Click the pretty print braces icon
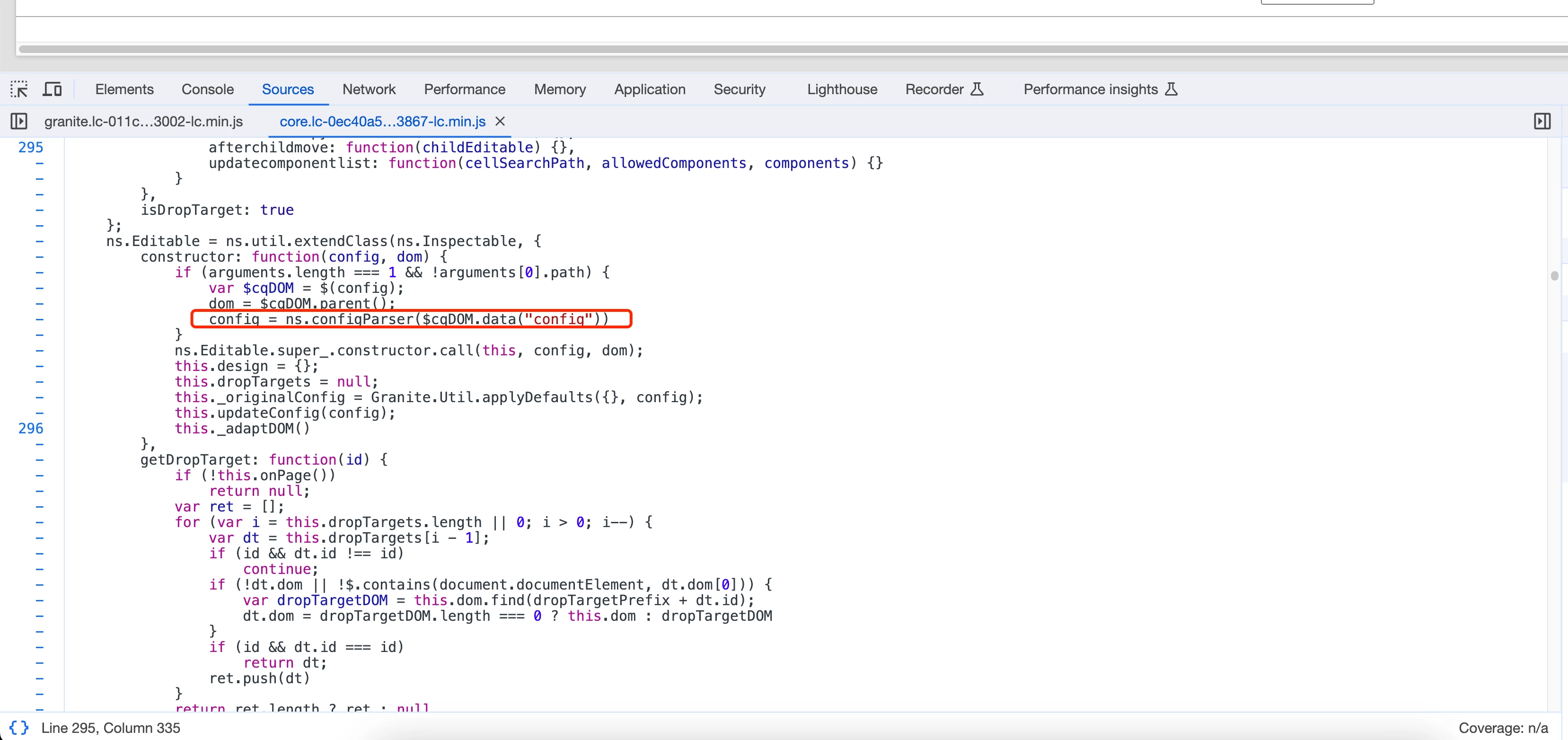 [x=19, y=728]
